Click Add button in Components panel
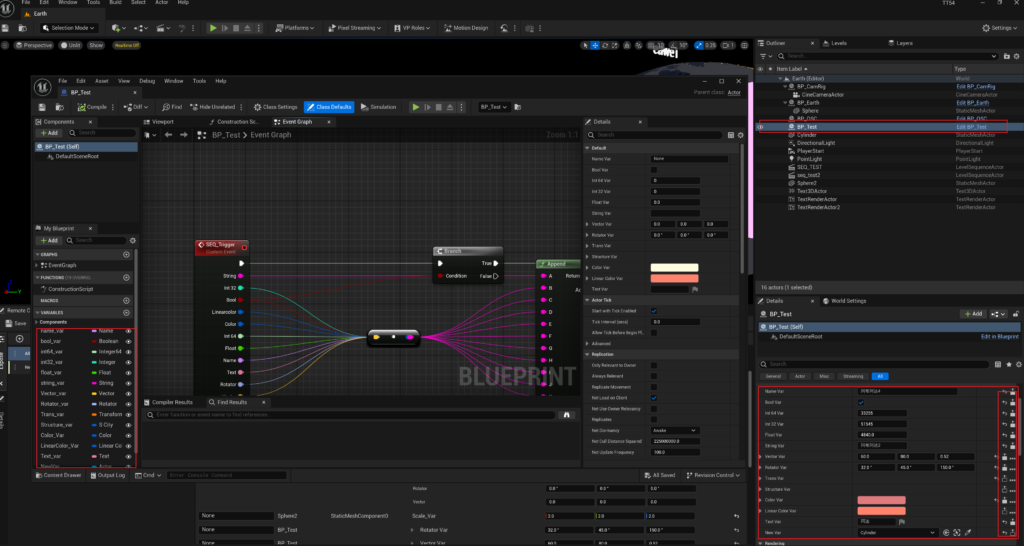Image resolution: width=1024 pixels, height=546 pixels. 49,133
